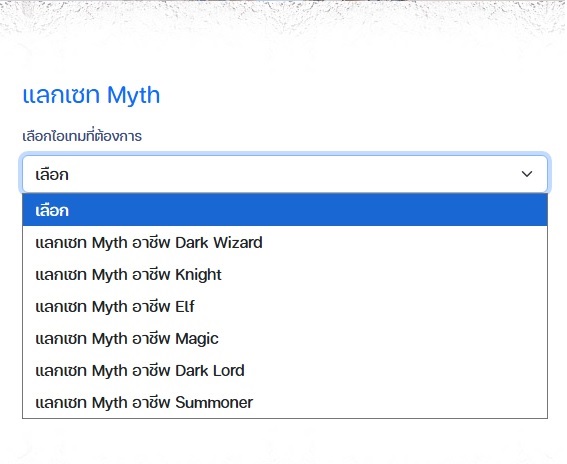The image size is (567, 464).
Task: Pick the แลกเซท Myth อาชีพ Elf option
Action: click(x=285, y=306)
